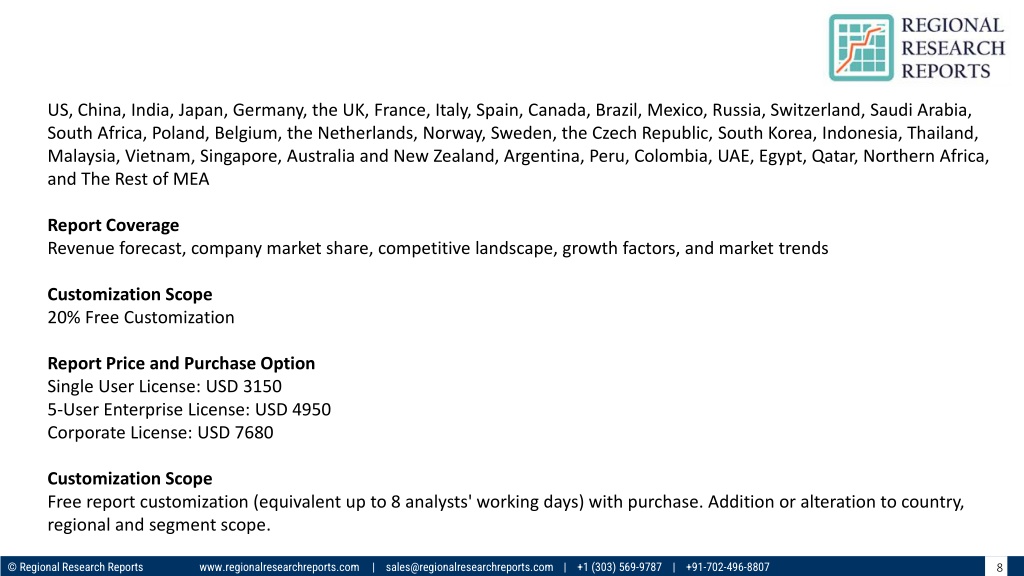Click the Report Price and Purchase Option heading
1024x576 pixels.
181,363
